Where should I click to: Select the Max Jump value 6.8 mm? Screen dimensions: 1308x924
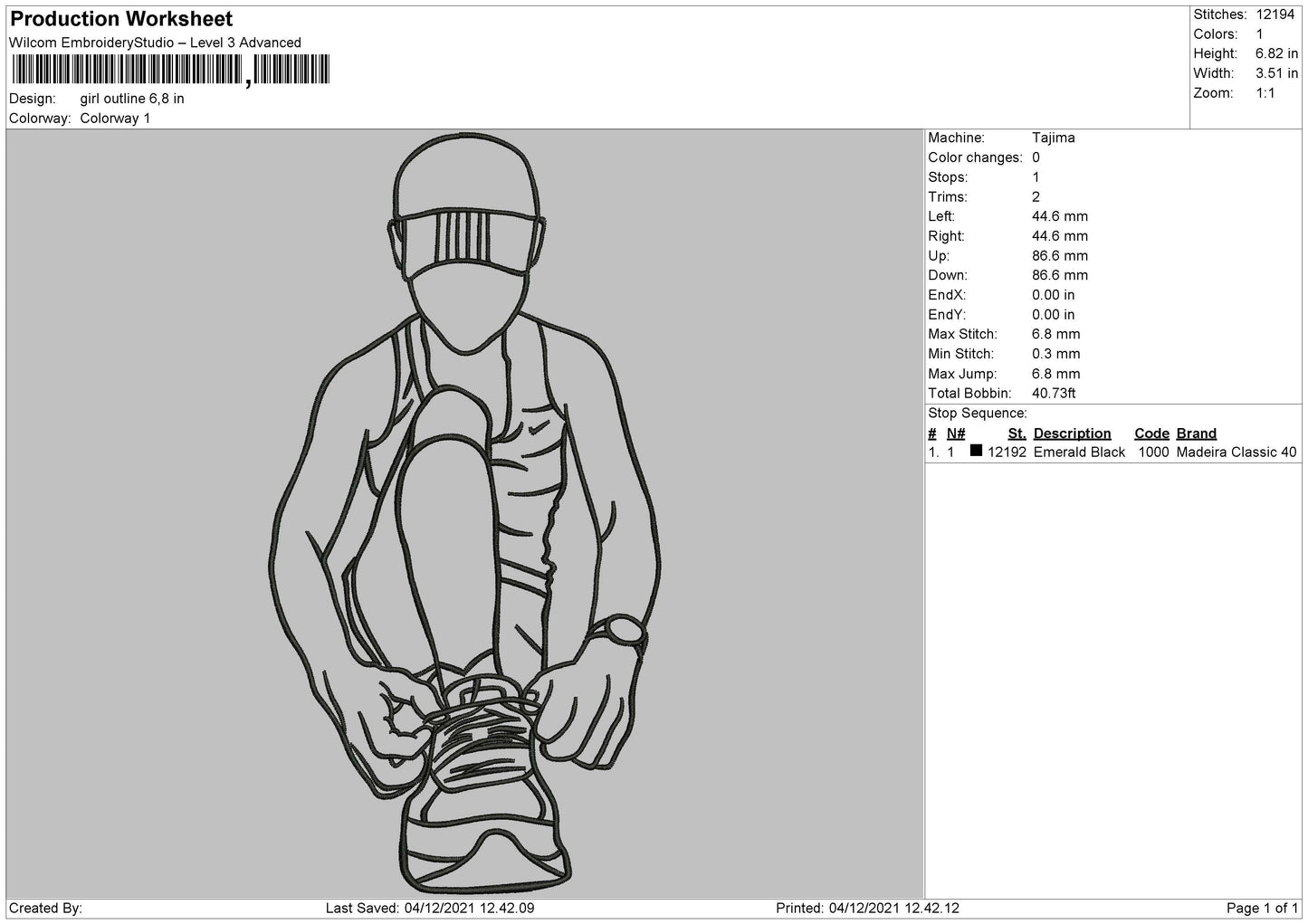[x=1056, y=374]
